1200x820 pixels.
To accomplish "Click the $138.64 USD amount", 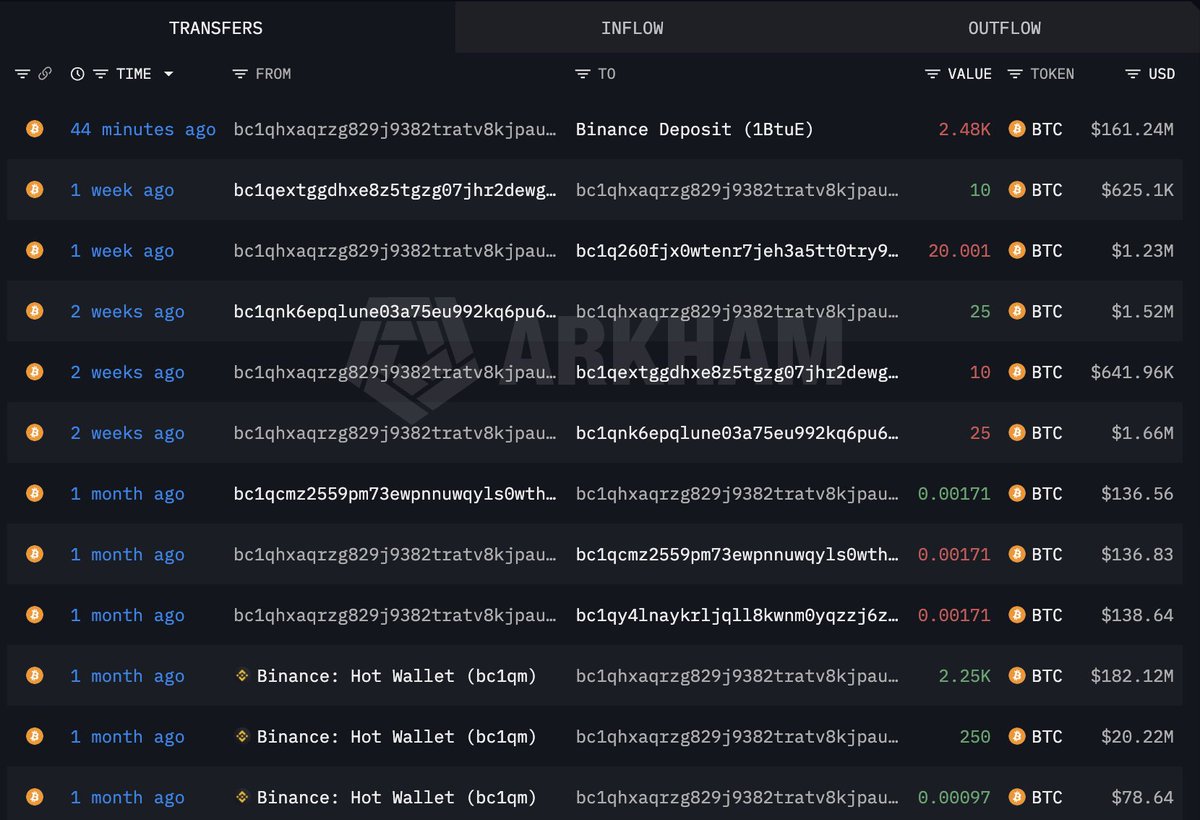I will (1138, 616).
